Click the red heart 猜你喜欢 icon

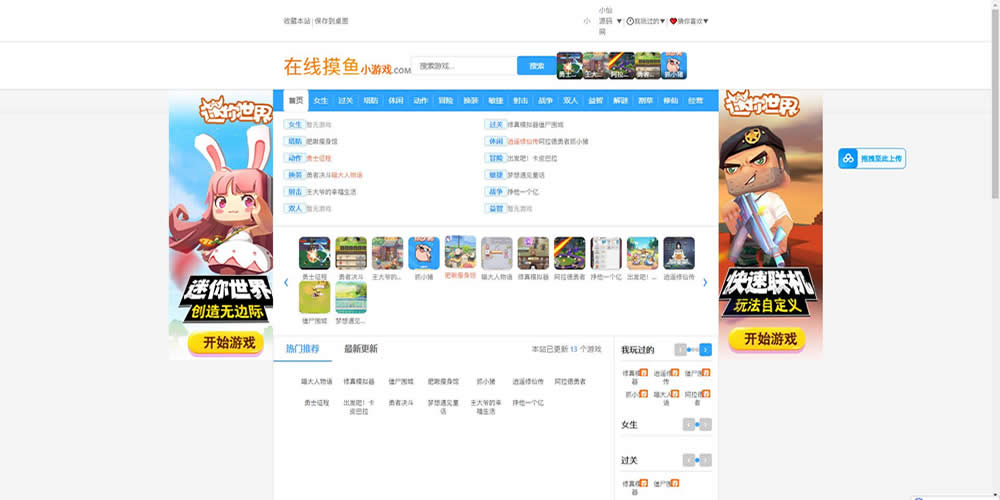pos(673,21)
